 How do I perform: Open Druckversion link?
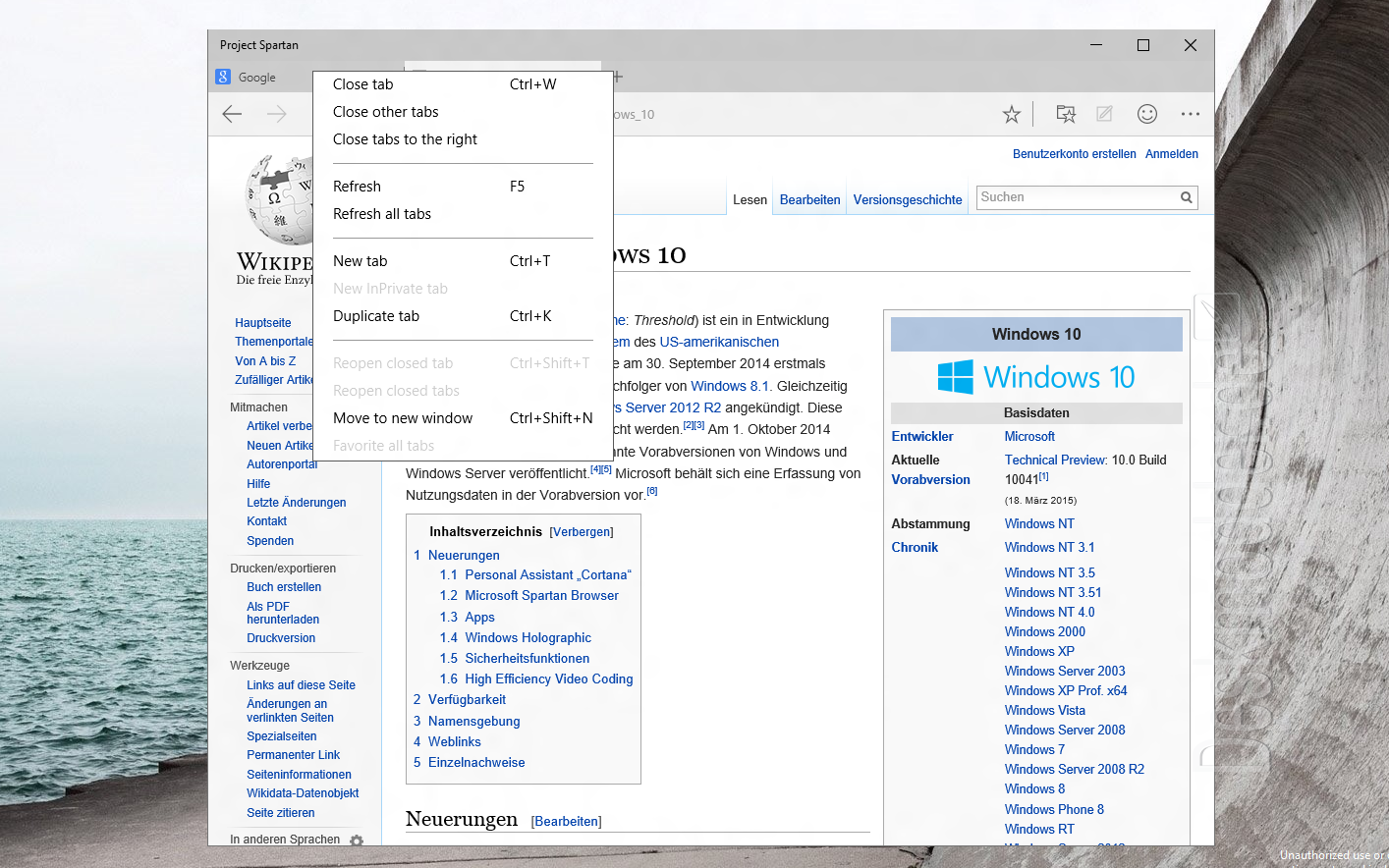click(281, 638)
